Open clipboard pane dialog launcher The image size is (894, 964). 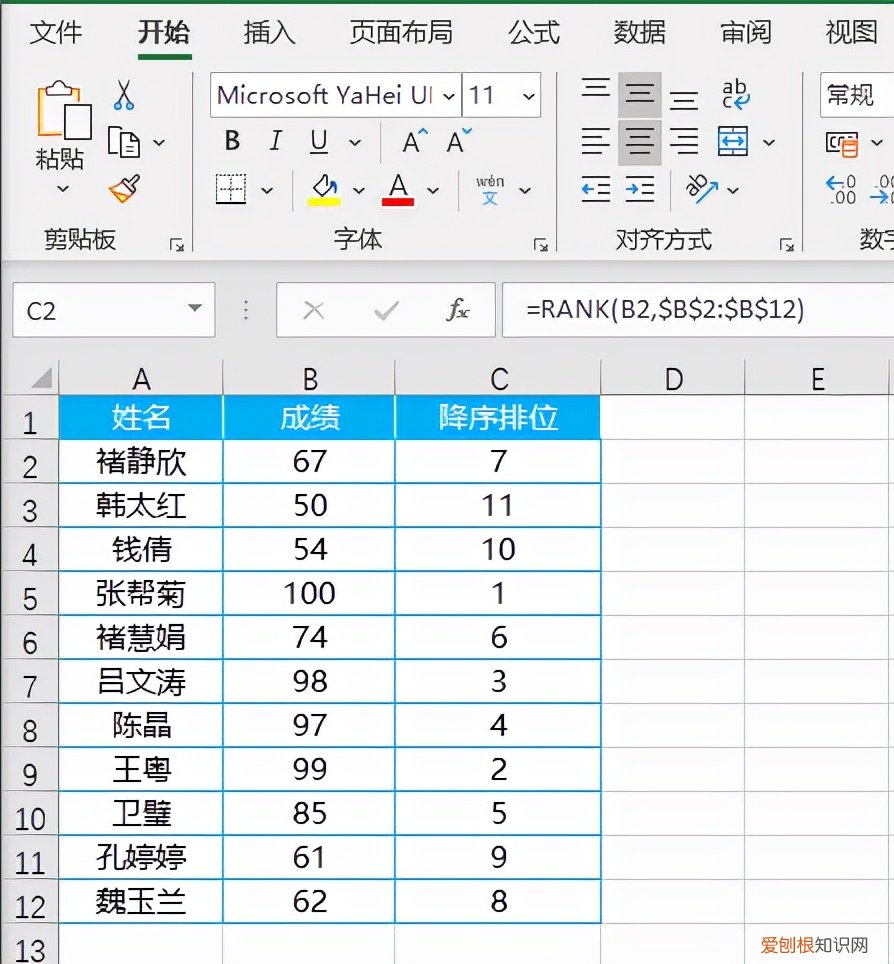(x=177, y=246)
